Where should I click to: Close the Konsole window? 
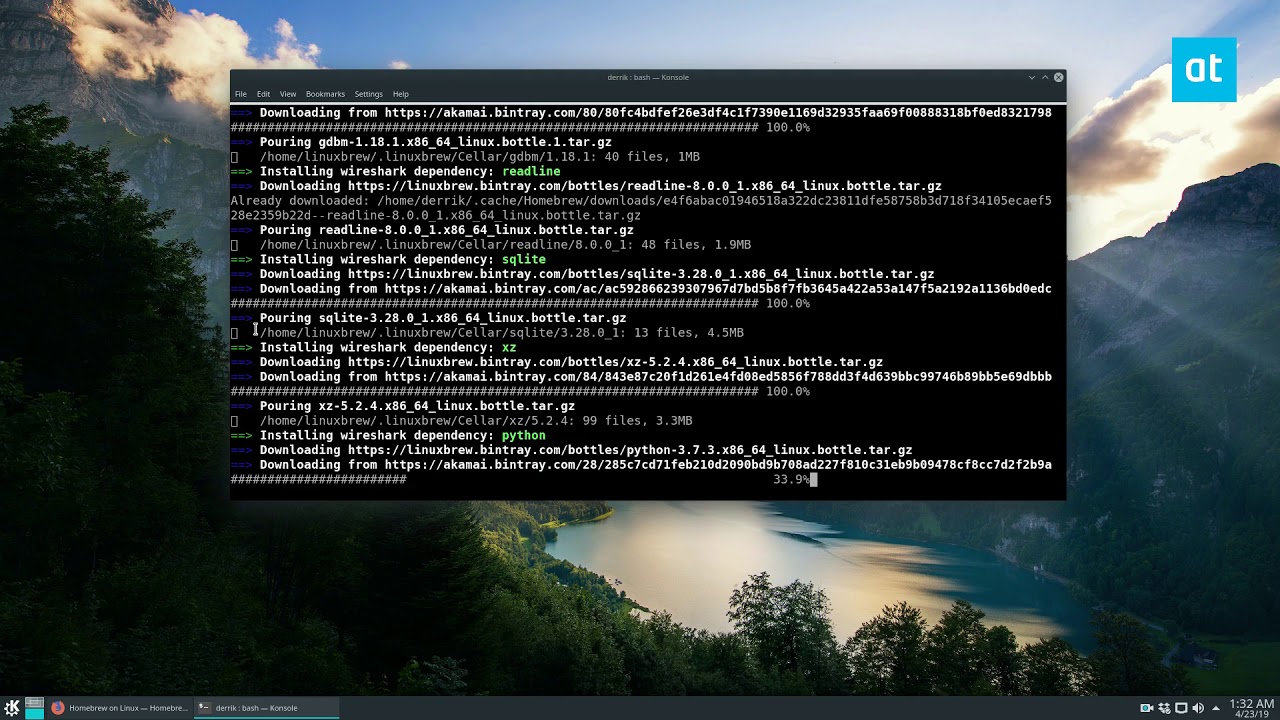[x=1058, y=77]
